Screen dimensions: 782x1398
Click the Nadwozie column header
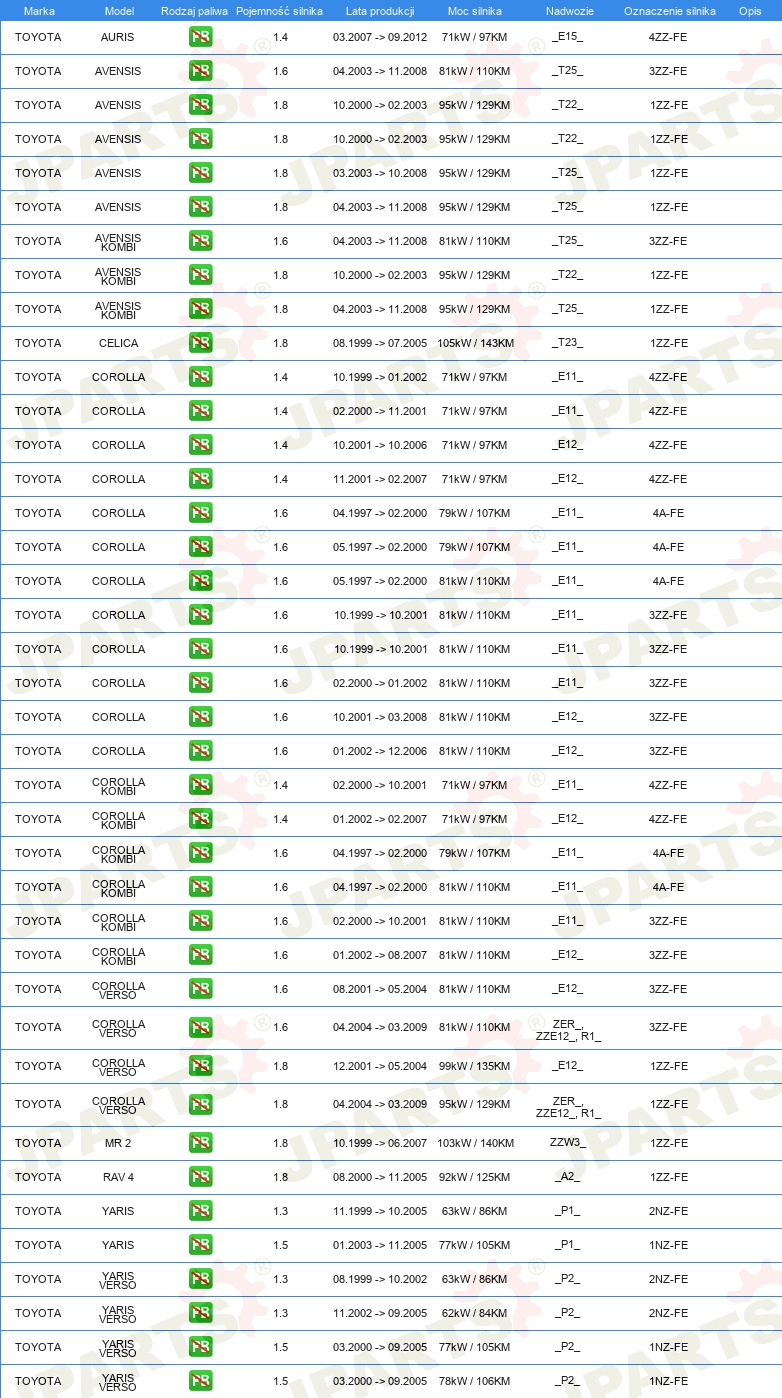pos(569,11)
